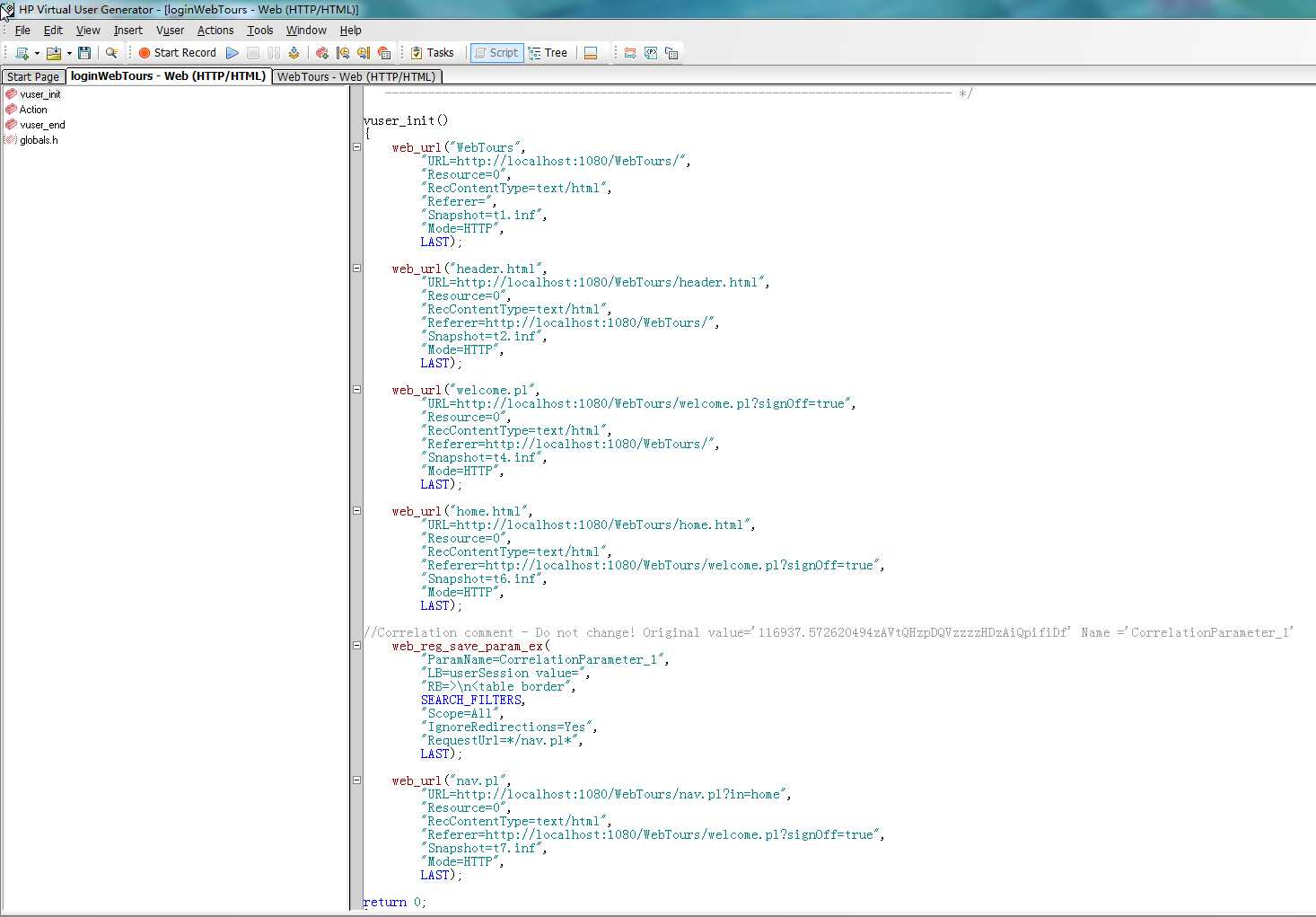This screenshot has width=1316, height=917.
Task: Open the Insert menu
Action: coord(128,31)
